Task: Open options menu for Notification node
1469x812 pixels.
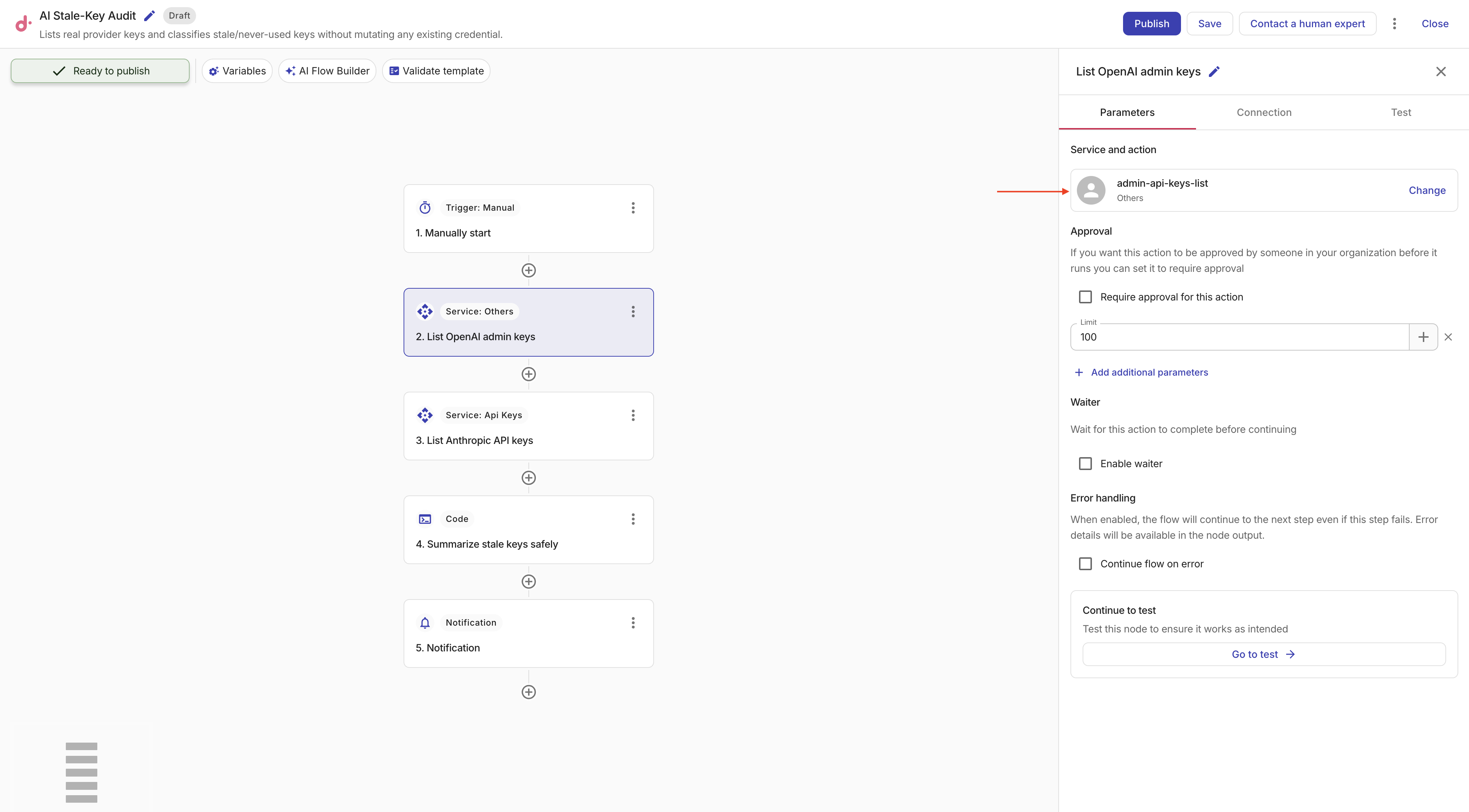Action: click(x=633, y=623)
